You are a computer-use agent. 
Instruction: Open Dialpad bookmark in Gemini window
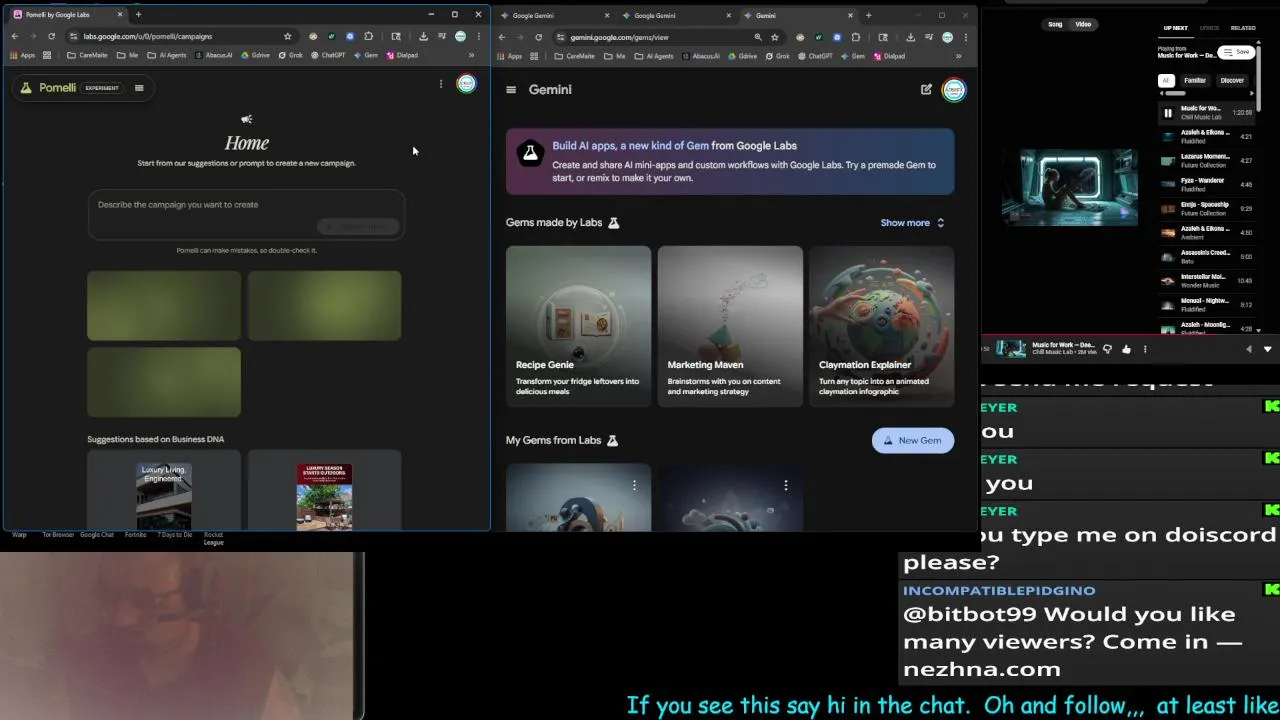tap(890, 56)
